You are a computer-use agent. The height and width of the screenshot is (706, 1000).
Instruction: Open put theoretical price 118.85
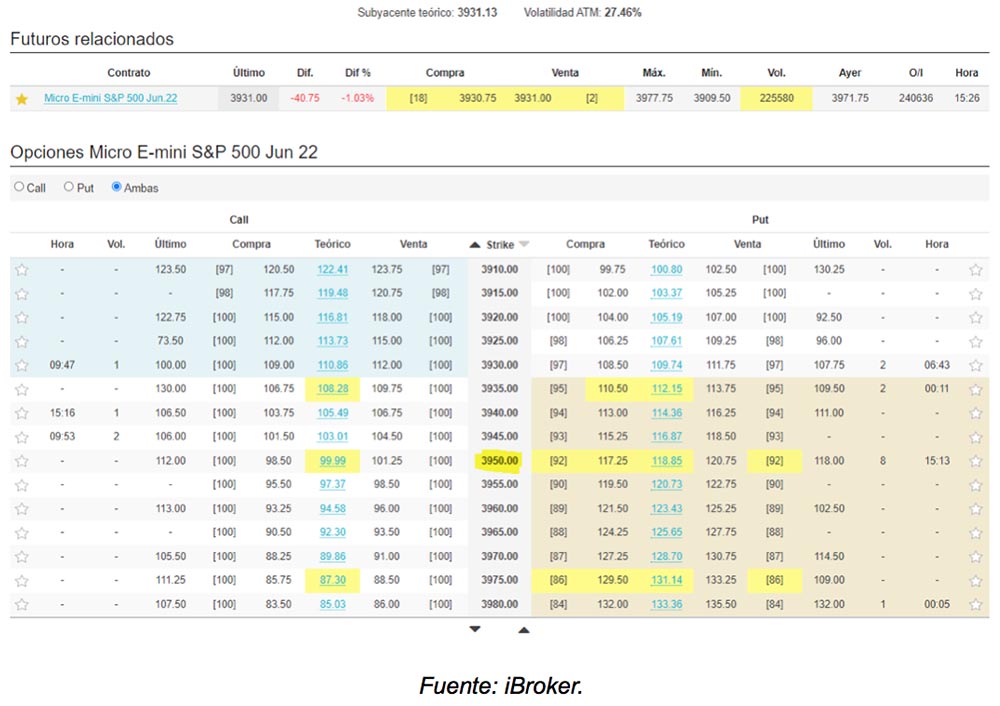pos(666,460)
